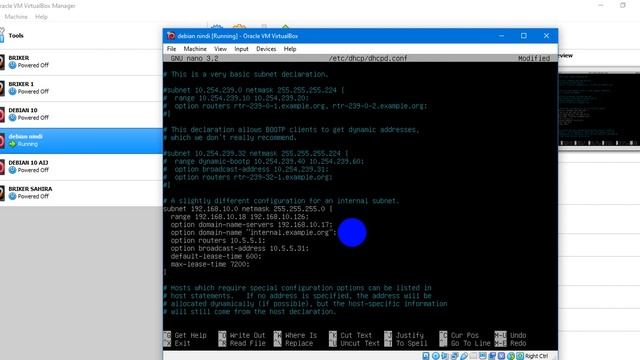Select the BRIKER SAHIRA virtual machine
This screenshot has height=360, width=640.
point(81,193)
